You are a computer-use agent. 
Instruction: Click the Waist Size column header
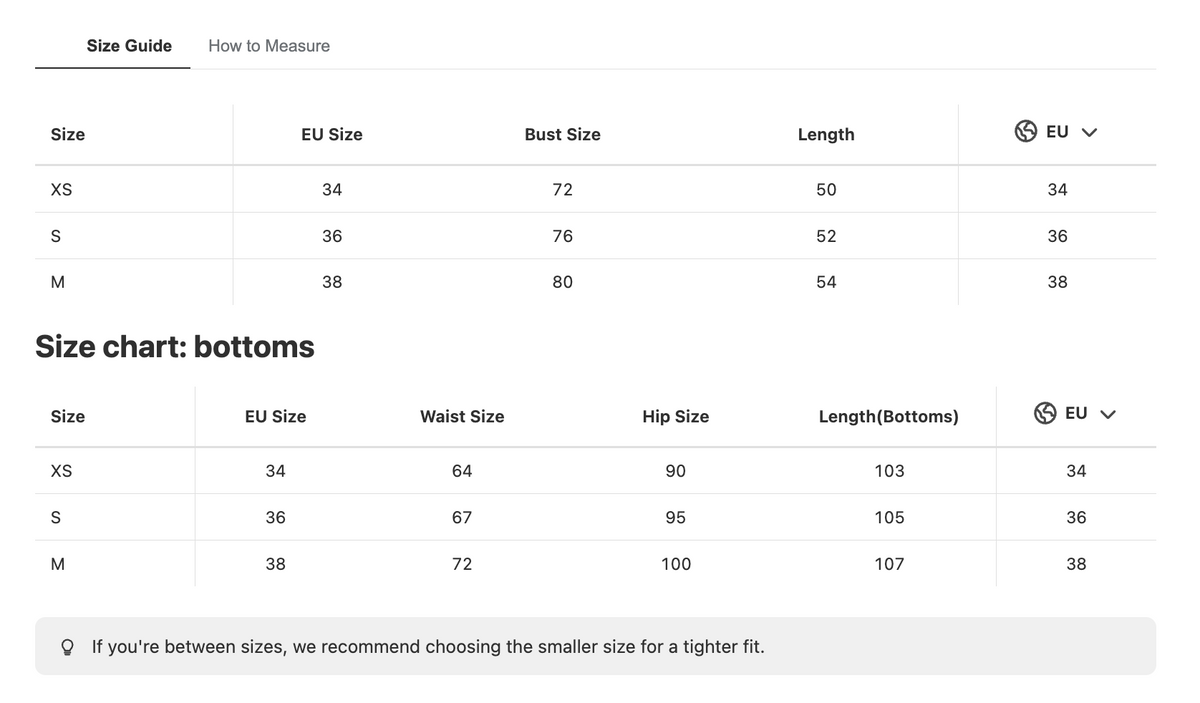pyautogui.click(x=462, y=417)
